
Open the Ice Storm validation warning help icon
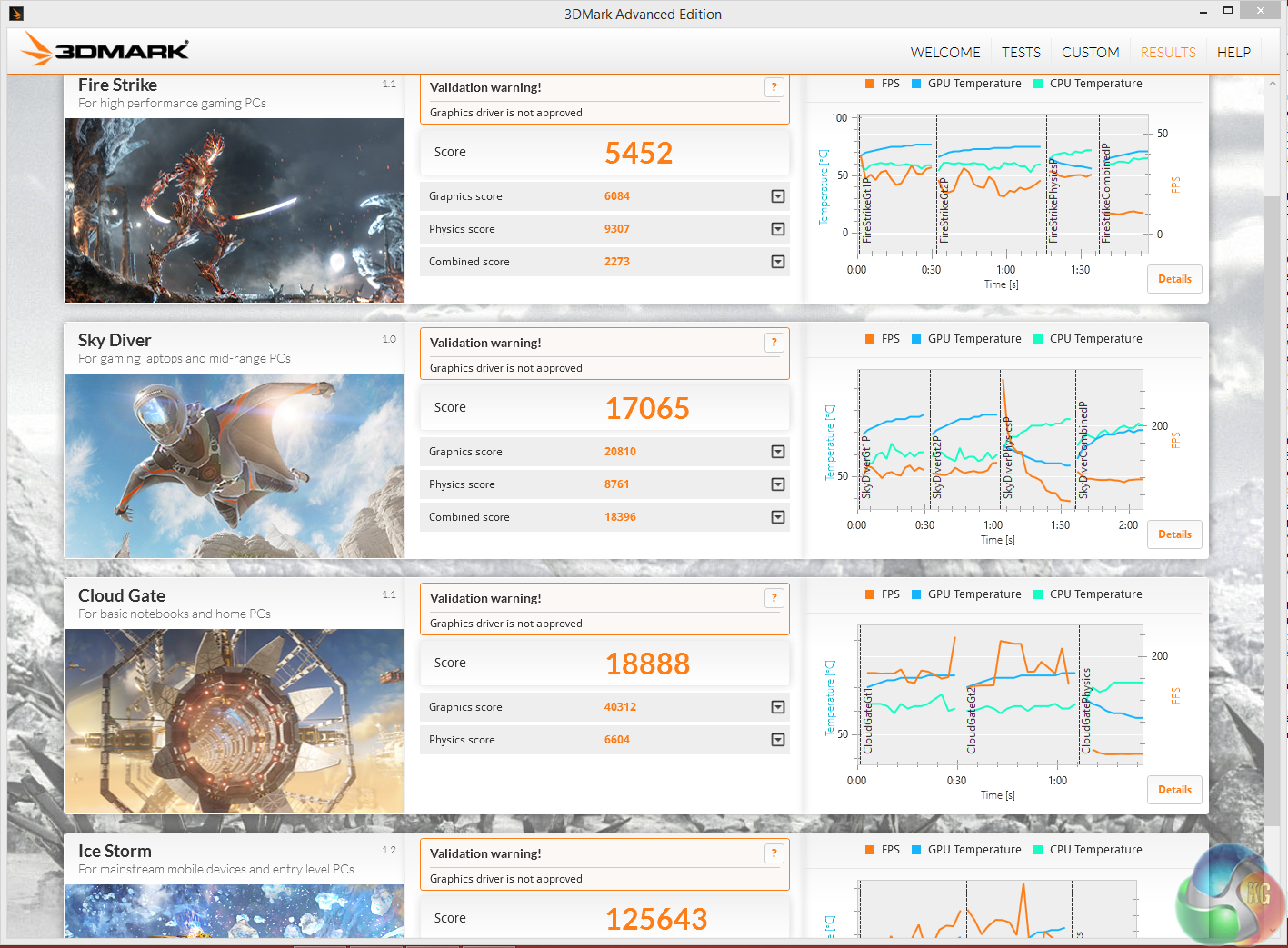coord(774,853)
